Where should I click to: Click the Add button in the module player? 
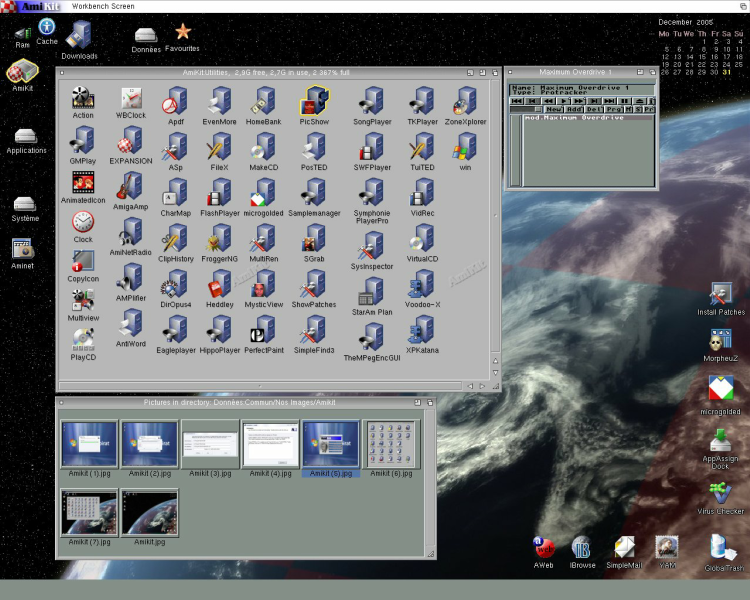tap(574, 109)
